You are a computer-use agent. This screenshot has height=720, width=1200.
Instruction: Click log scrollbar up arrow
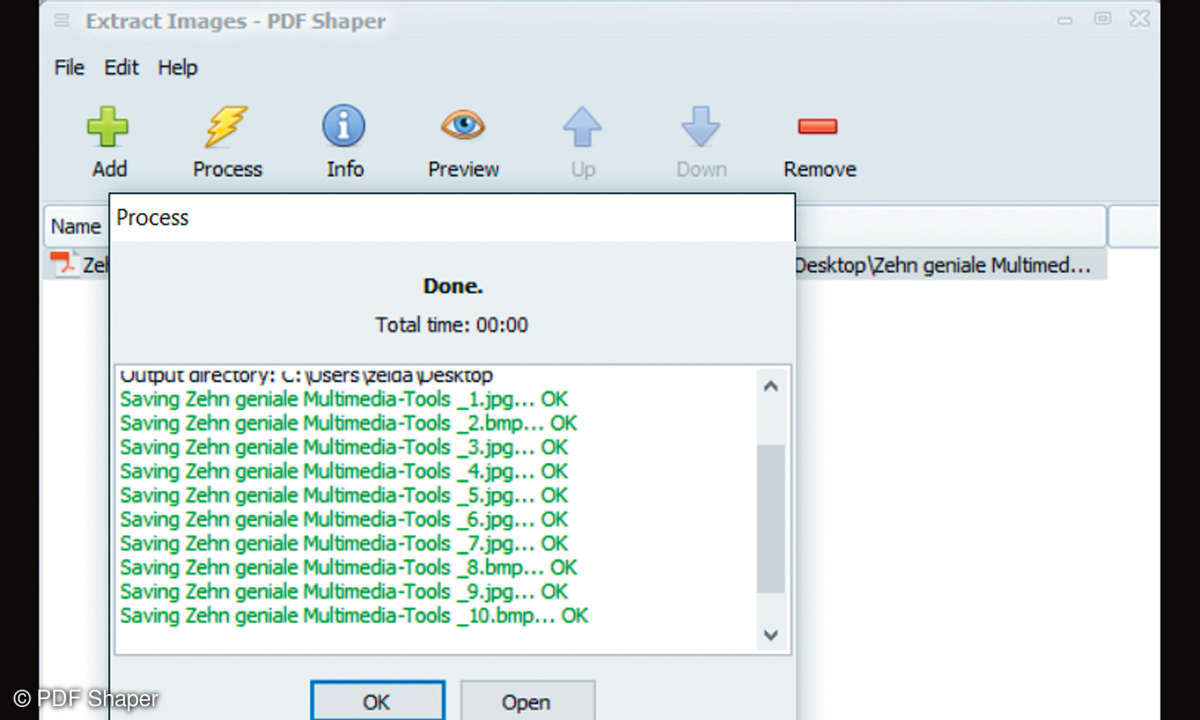pyautogui.click(x=770, y=386)
